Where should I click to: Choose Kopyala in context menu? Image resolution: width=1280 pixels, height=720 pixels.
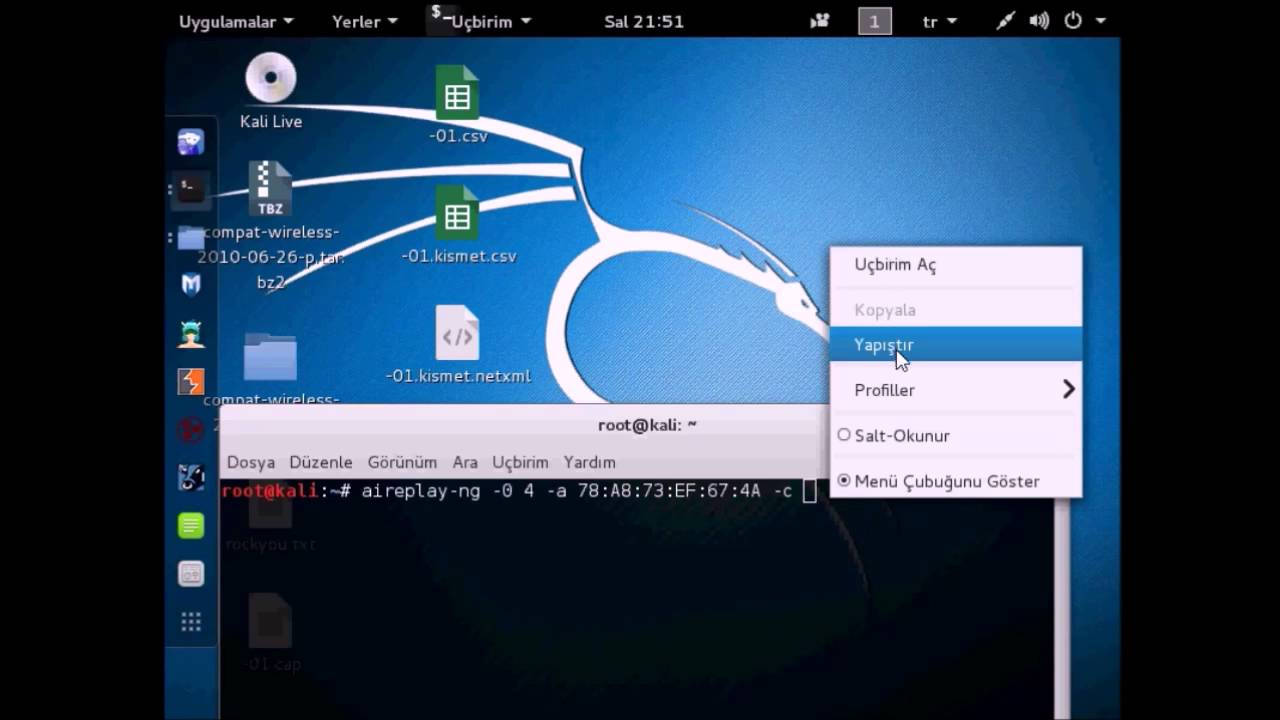tap(956, 310)
